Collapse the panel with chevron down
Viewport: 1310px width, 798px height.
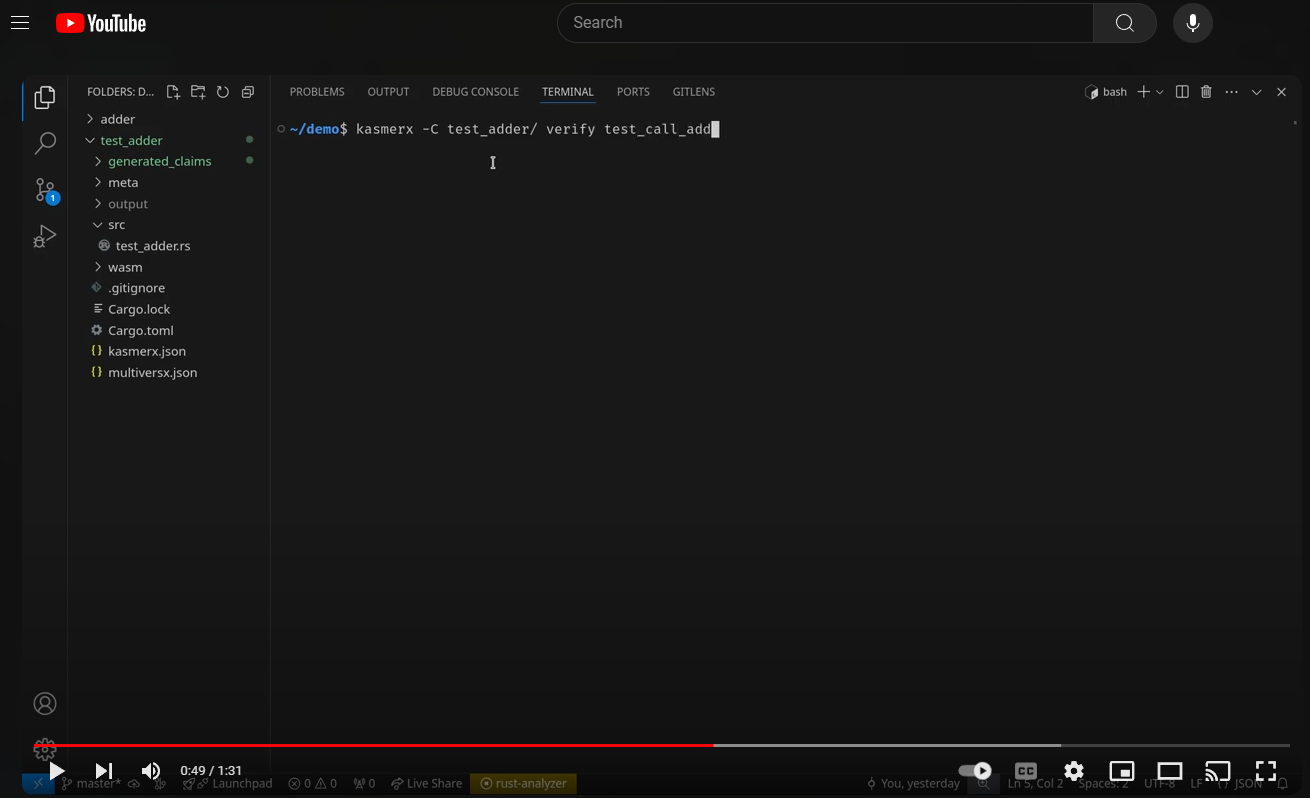coord(1257,92)
